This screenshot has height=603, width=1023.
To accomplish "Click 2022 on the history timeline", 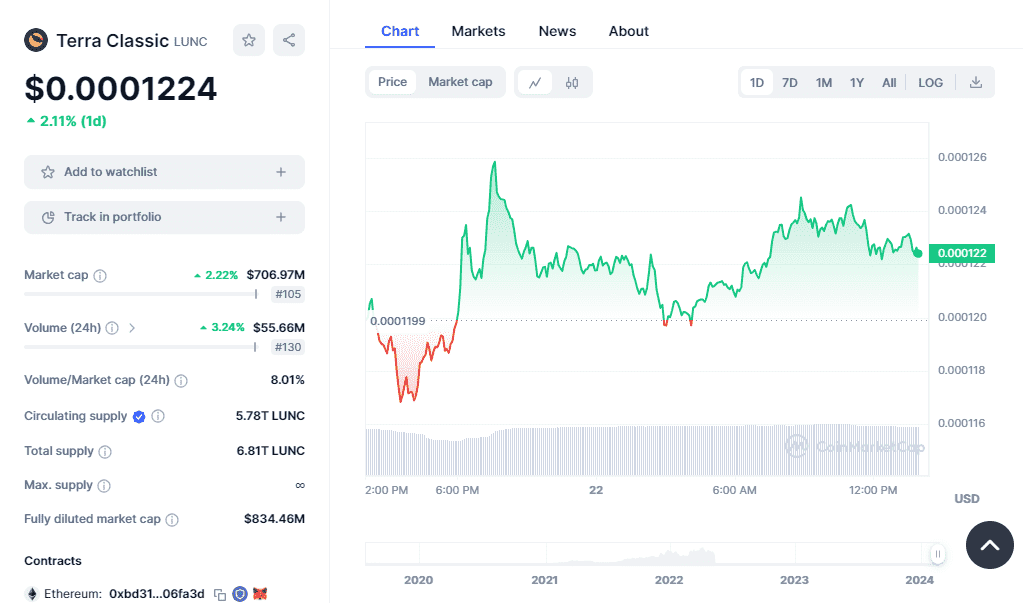I will coord(669,580).
